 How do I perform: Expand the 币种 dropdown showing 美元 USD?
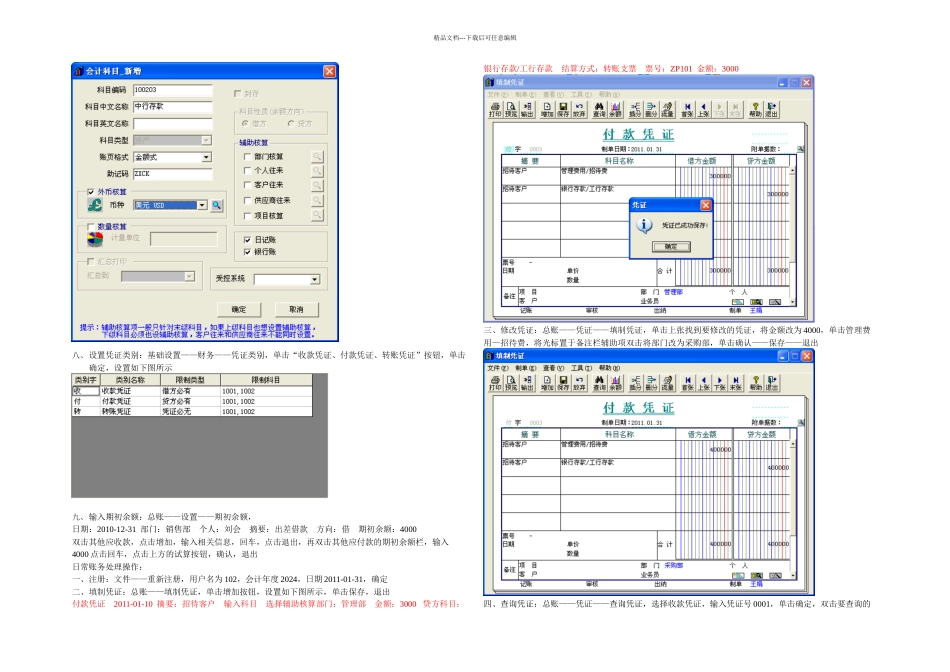coord(202,205)
